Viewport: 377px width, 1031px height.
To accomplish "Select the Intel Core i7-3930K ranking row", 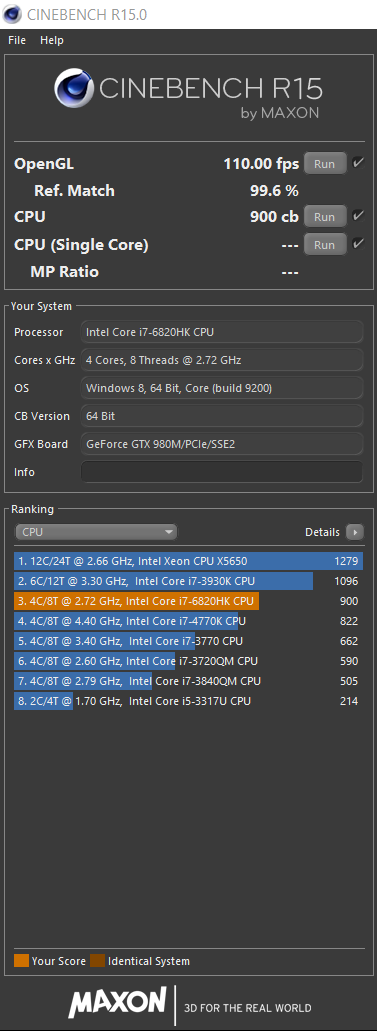I will click(x=188, y=581).
